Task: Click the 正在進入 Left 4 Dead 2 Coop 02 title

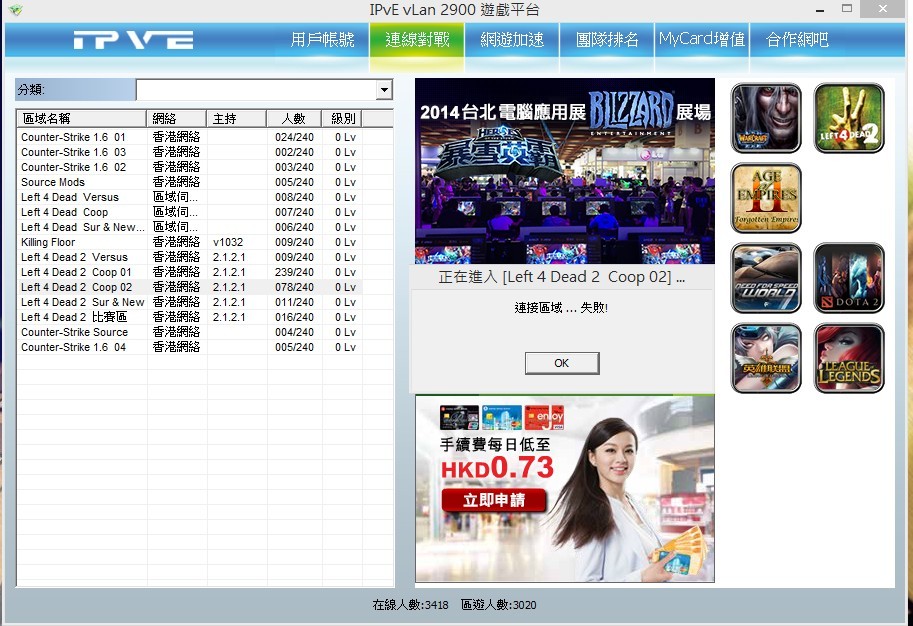Action: coord(561,277)
